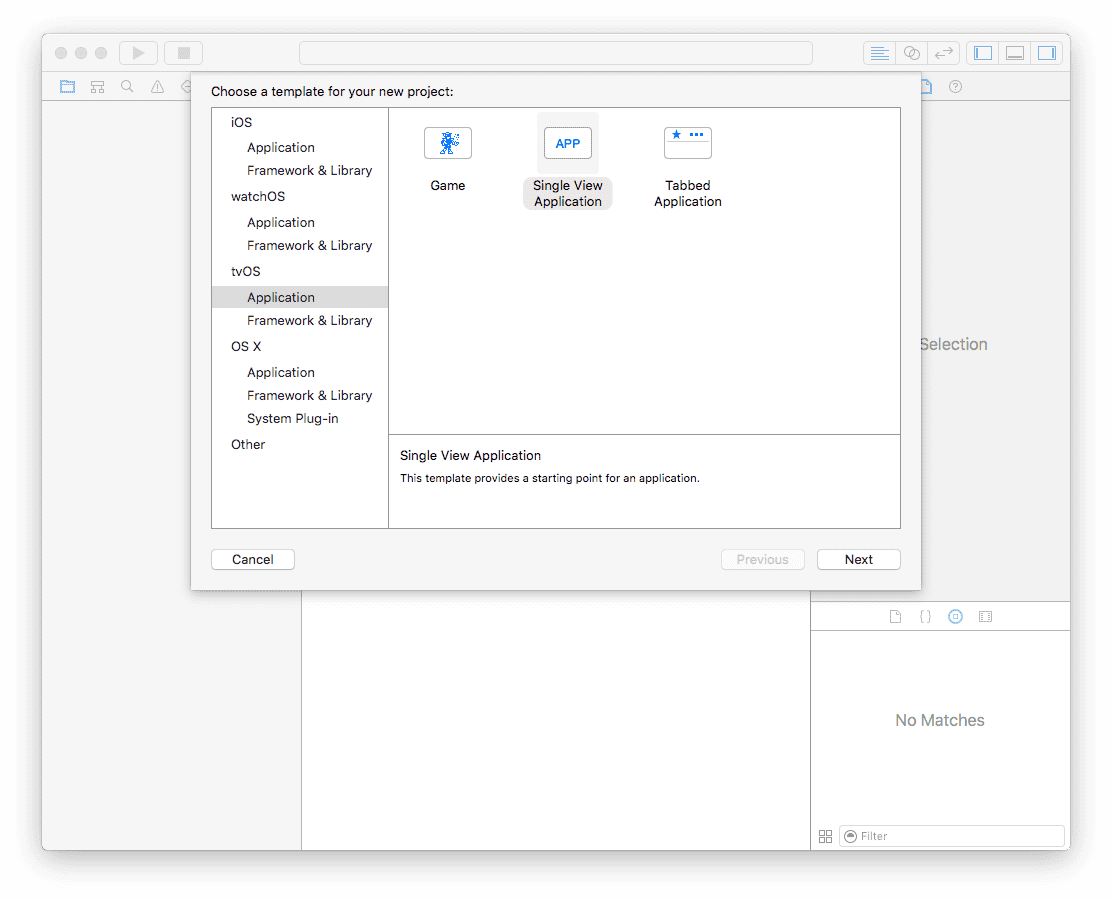Open the Object library circle icon

click(x=955, y=616)
